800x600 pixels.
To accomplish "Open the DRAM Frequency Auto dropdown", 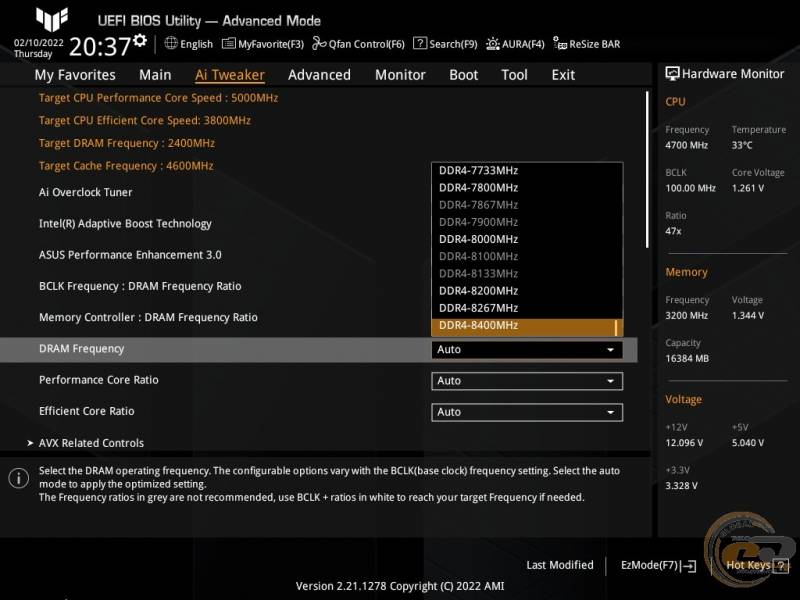I will pos(527,349).
